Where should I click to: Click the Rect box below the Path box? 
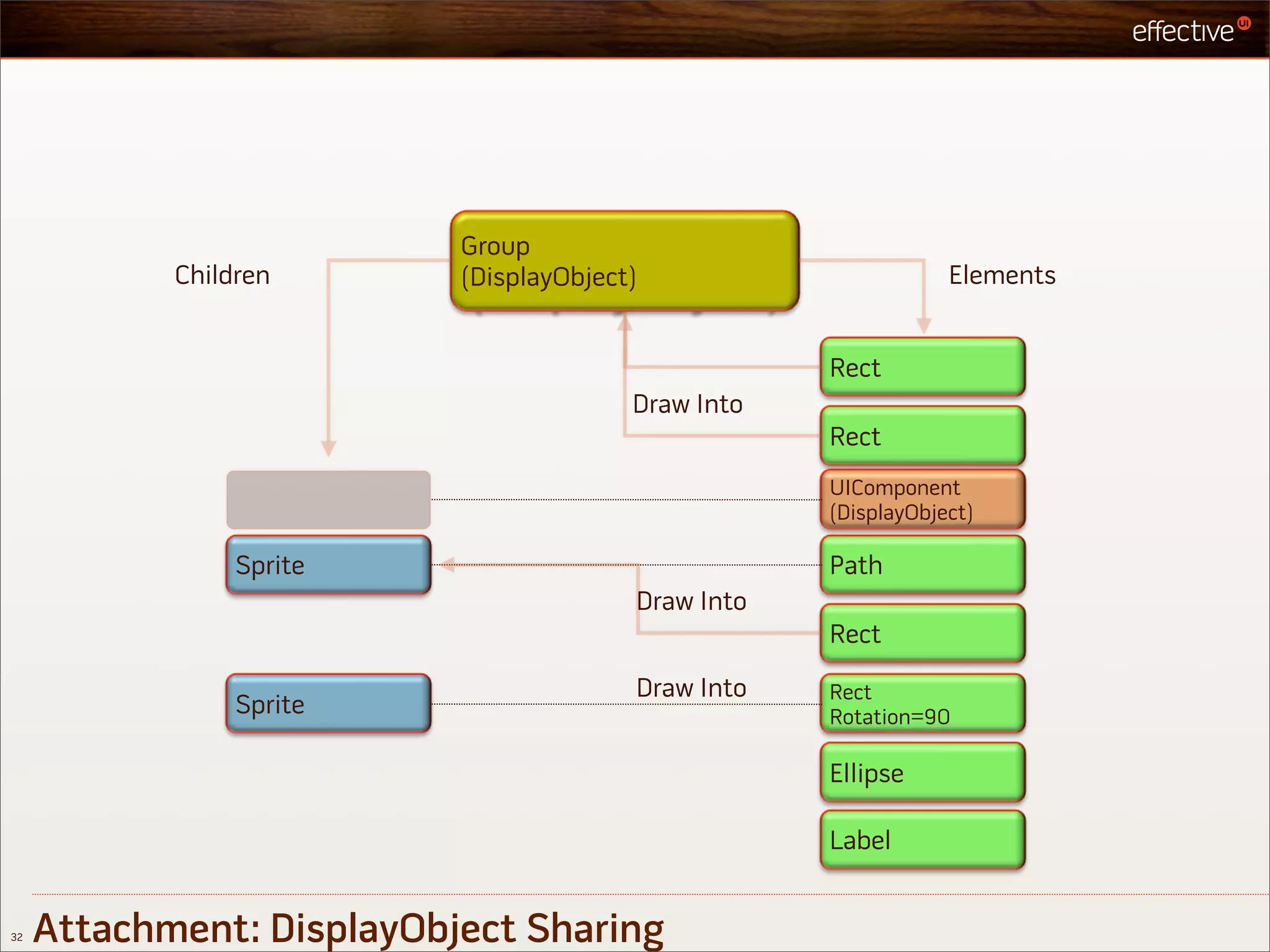(922, 634)
